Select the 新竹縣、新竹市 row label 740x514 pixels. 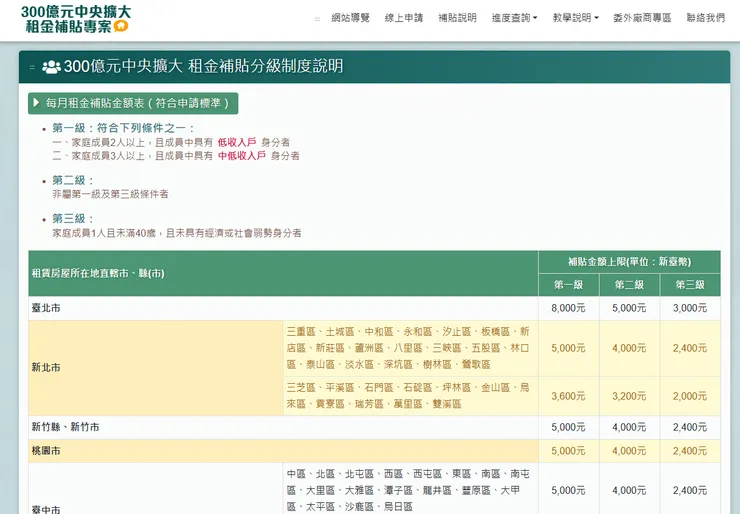tap(65, 427)
